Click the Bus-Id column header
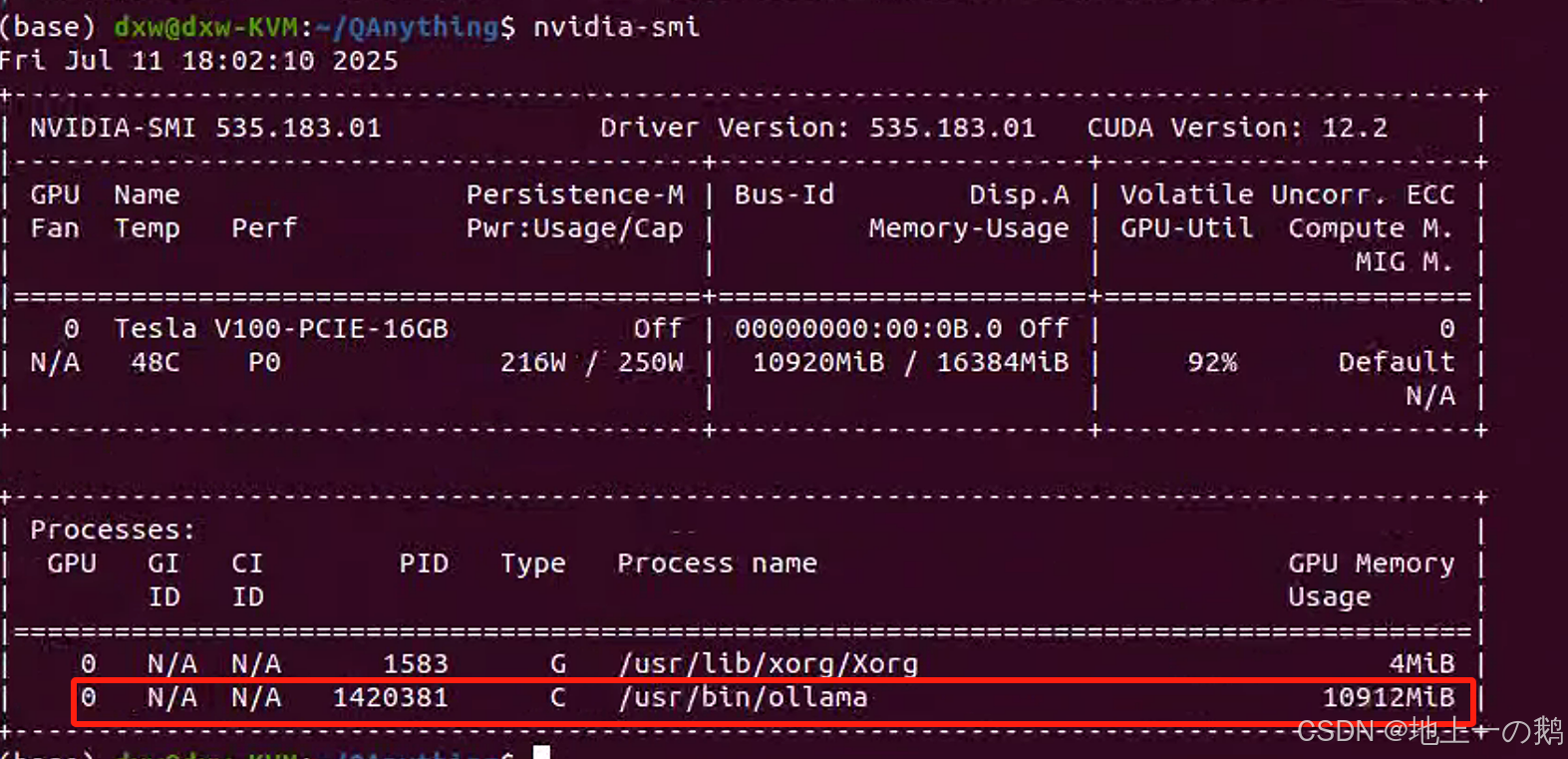 [784, 194]
